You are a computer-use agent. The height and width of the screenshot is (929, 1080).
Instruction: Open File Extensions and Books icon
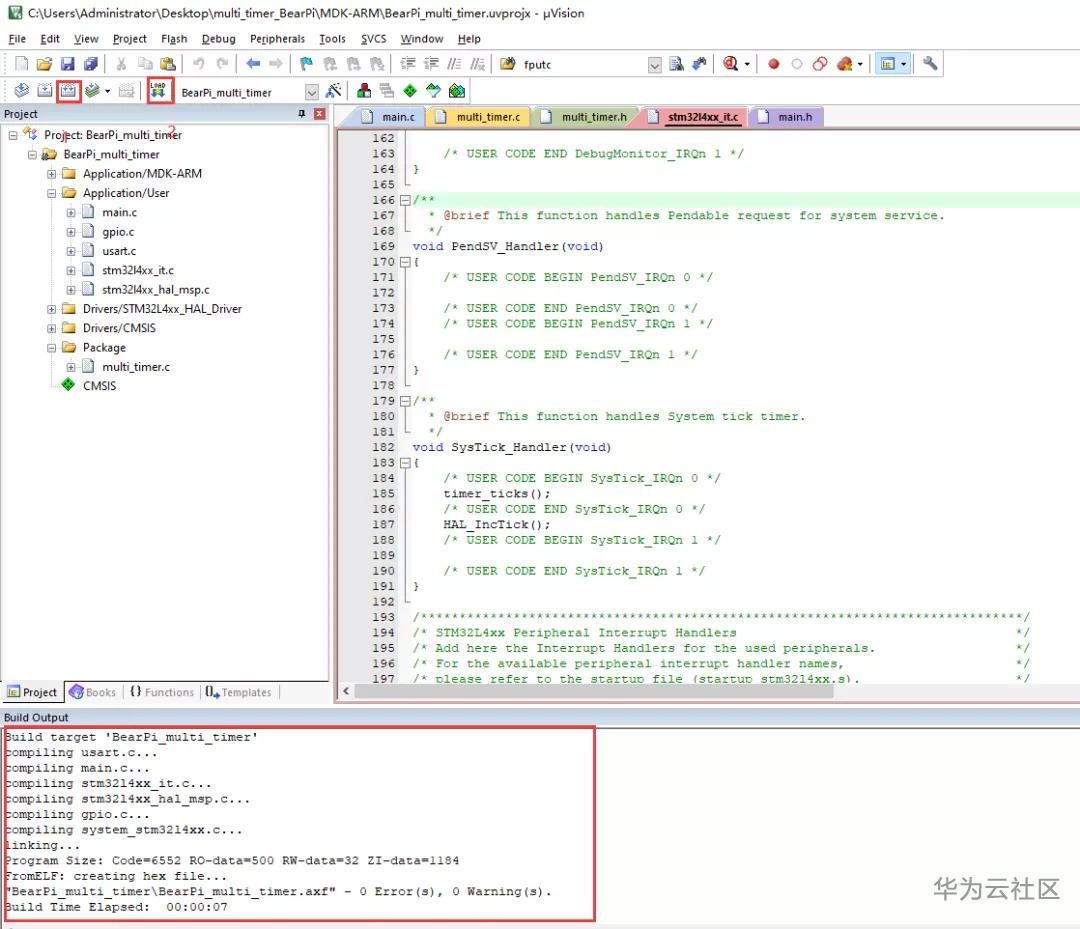pyautogui.click(x=364, y=91)
